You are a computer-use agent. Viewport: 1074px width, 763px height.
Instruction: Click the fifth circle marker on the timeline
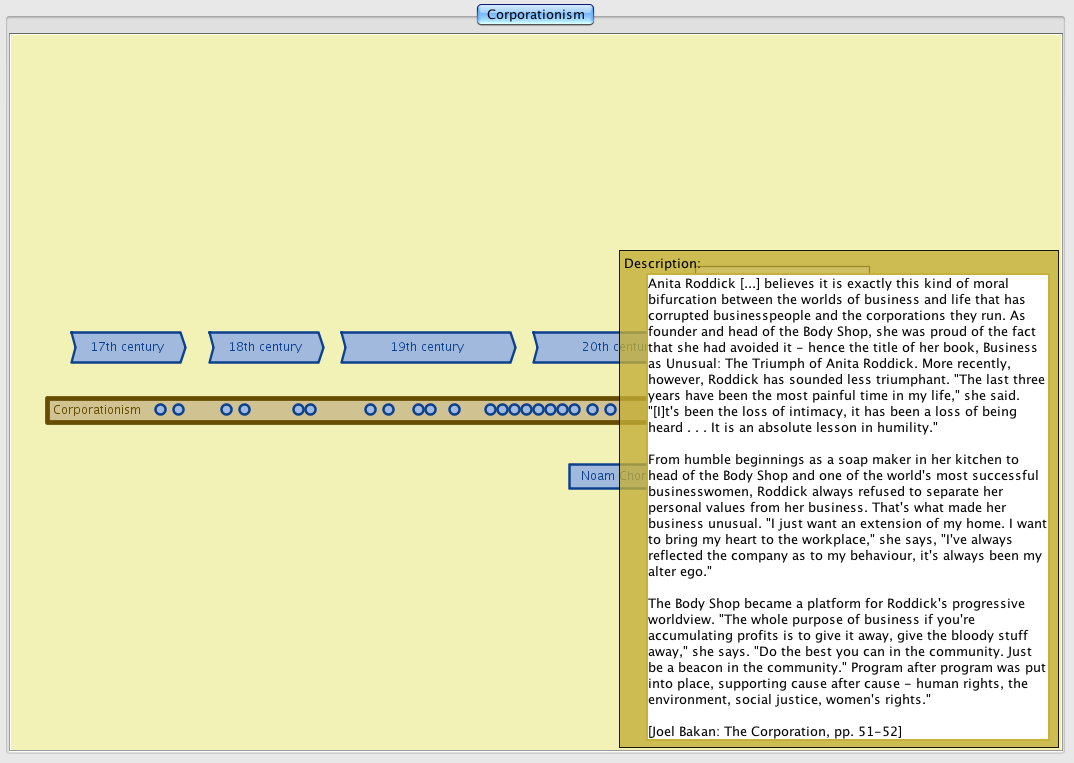tap(298, 410)
